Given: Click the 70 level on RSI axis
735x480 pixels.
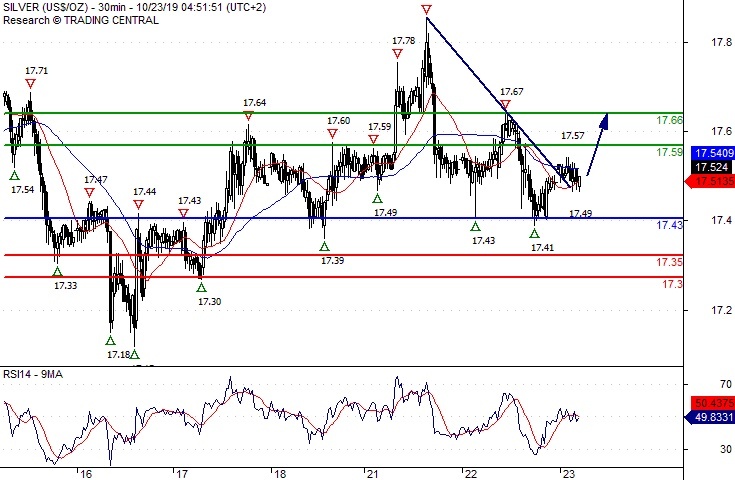Looking at the screenshot, I should 726,384.
